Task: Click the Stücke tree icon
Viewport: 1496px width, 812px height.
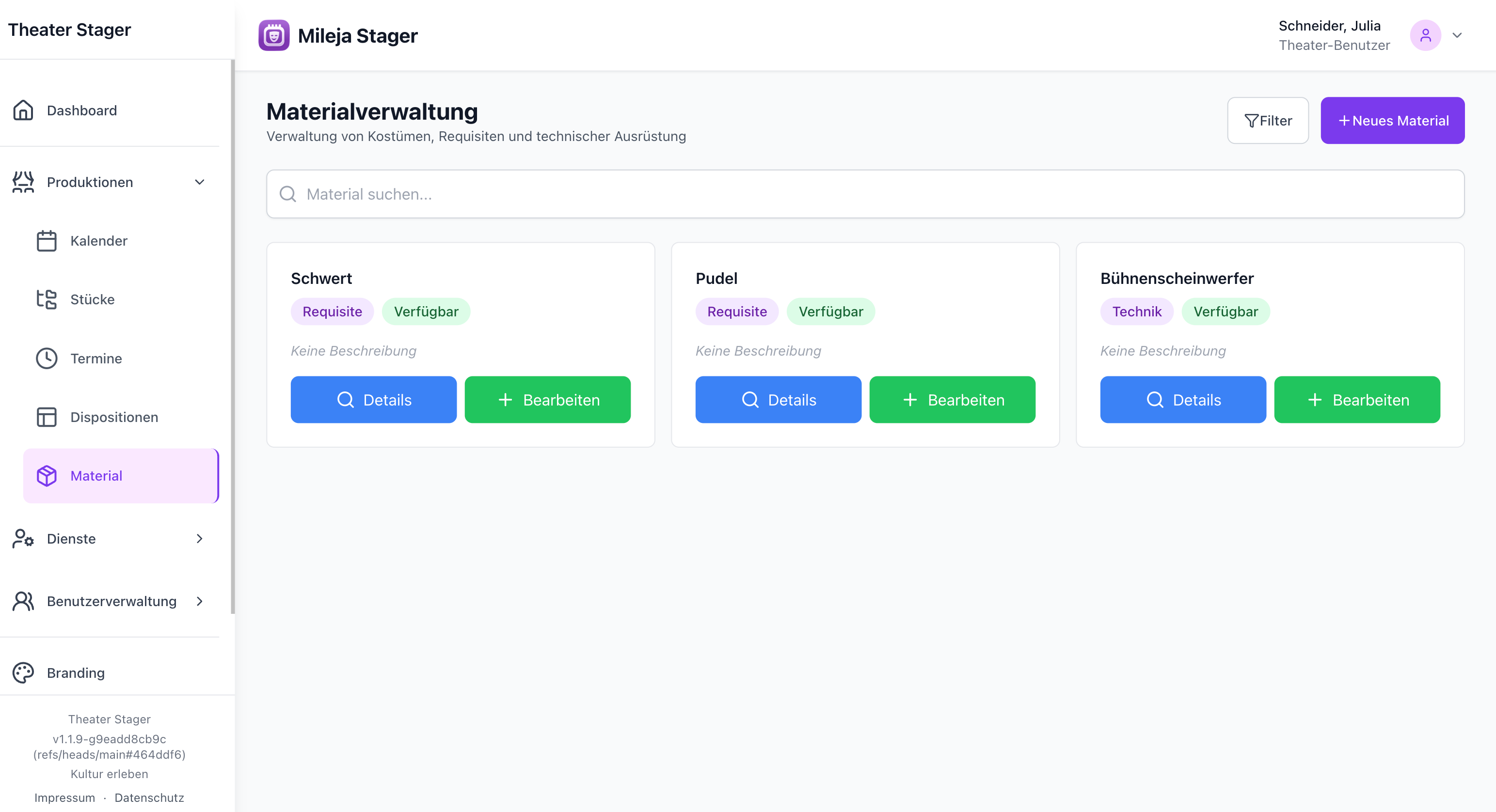Action: point(47,299)
